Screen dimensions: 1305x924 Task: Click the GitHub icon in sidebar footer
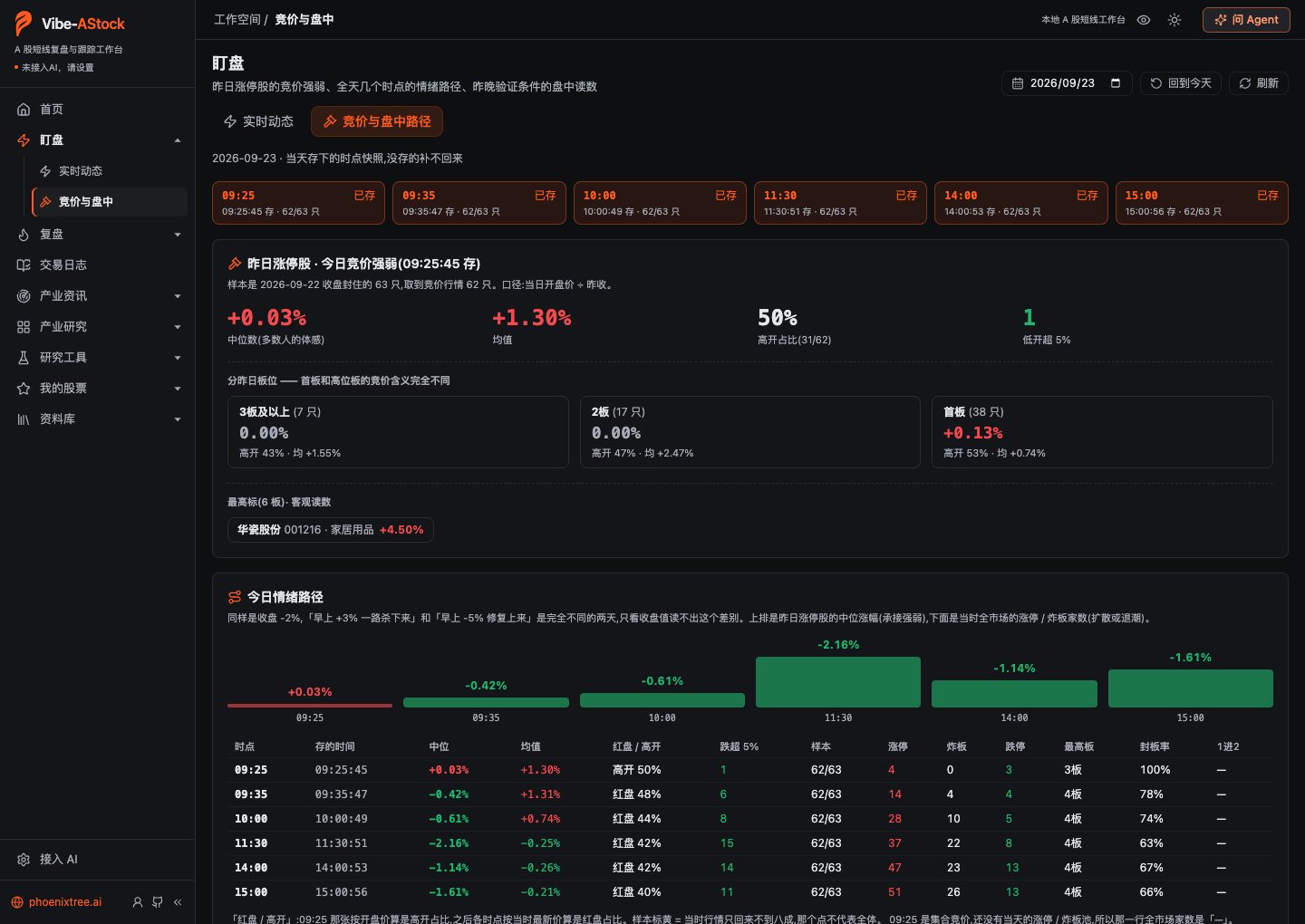coord(158,902)
